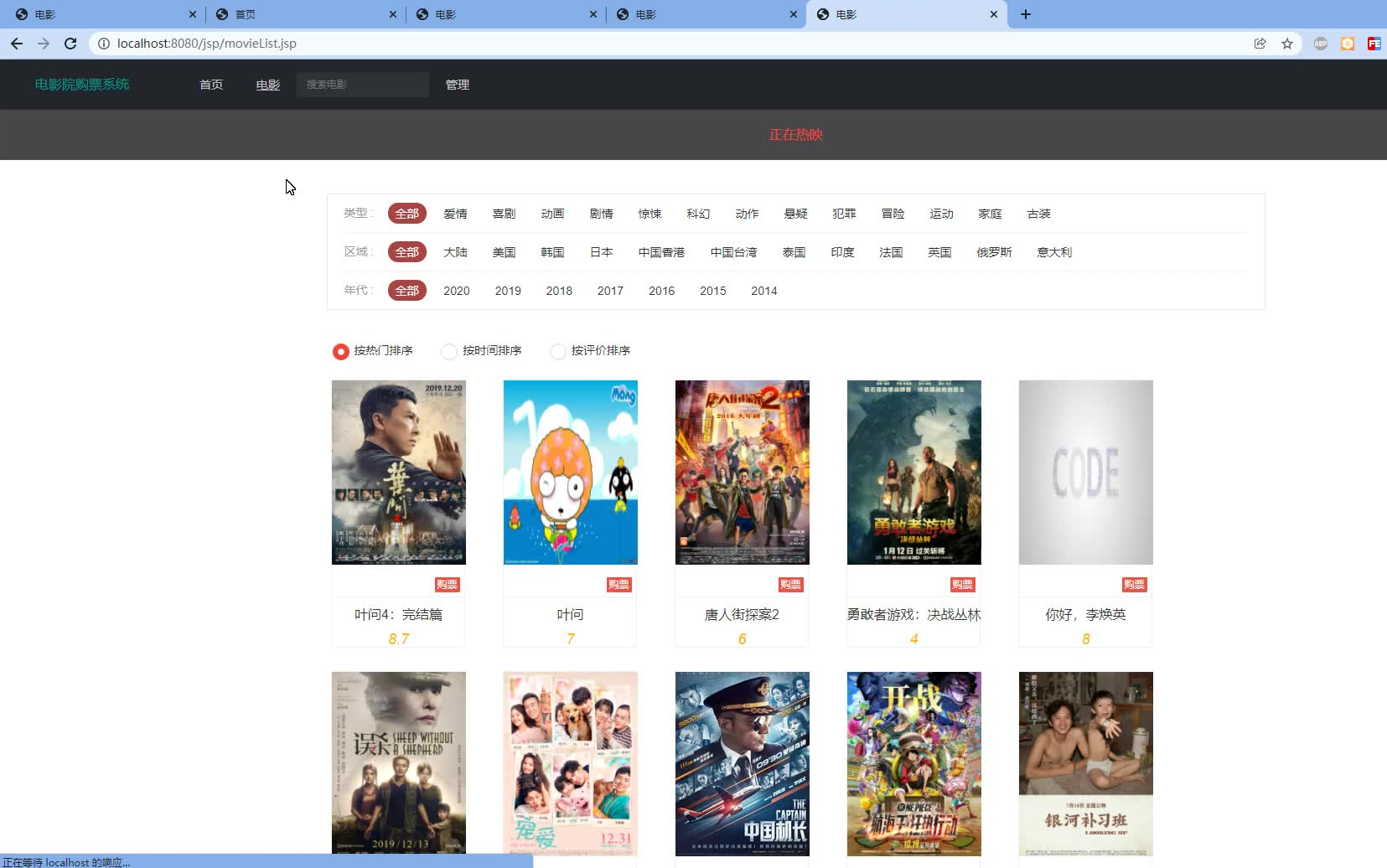Screen dimensions: 1387x868
Task: Filter by 古装 genre
Action: (1038, 214)
